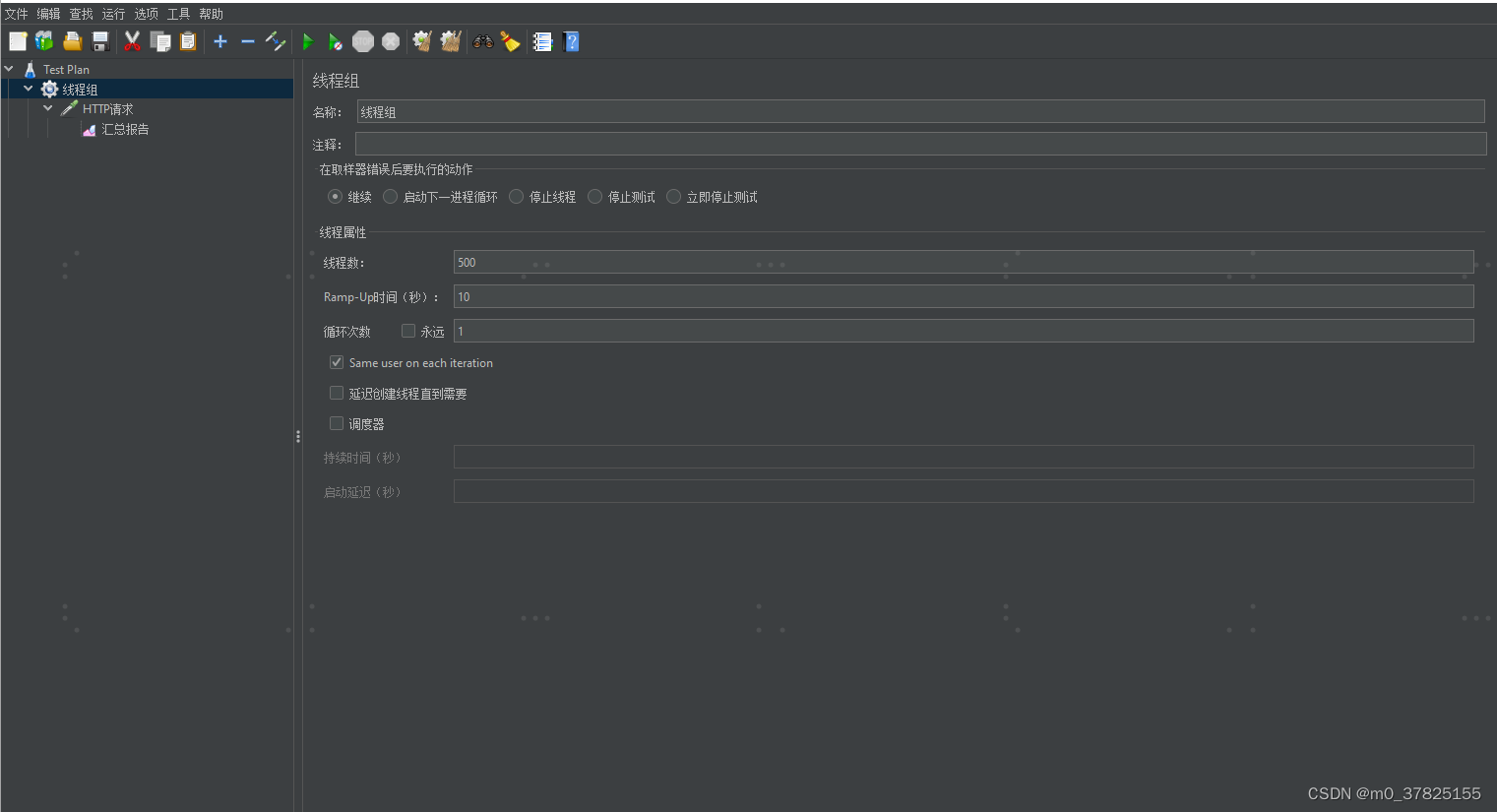Collapse all tree nodes with the minus icon
1497x812 pixels.
[247, 41]
